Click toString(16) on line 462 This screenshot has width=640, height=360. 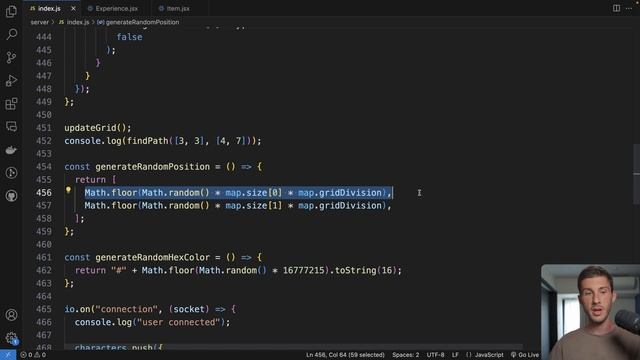[365, 270]
